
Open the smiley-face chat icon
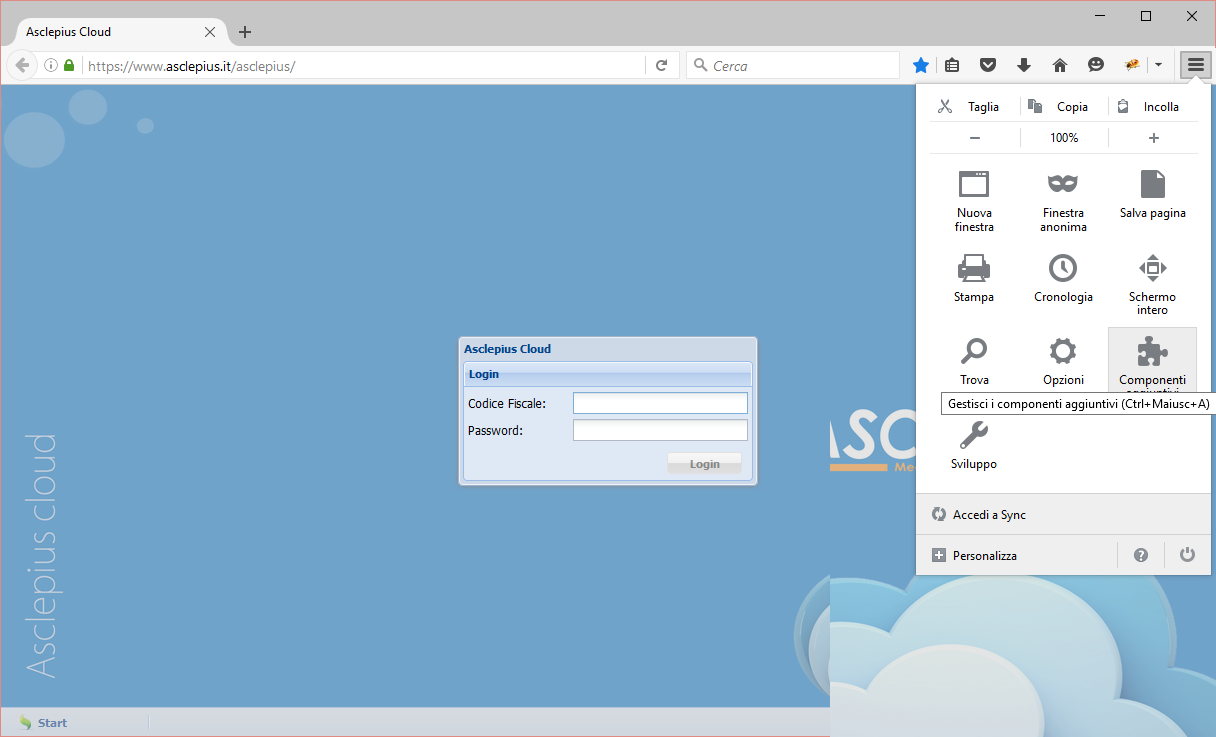click(x=1096, y=65)
